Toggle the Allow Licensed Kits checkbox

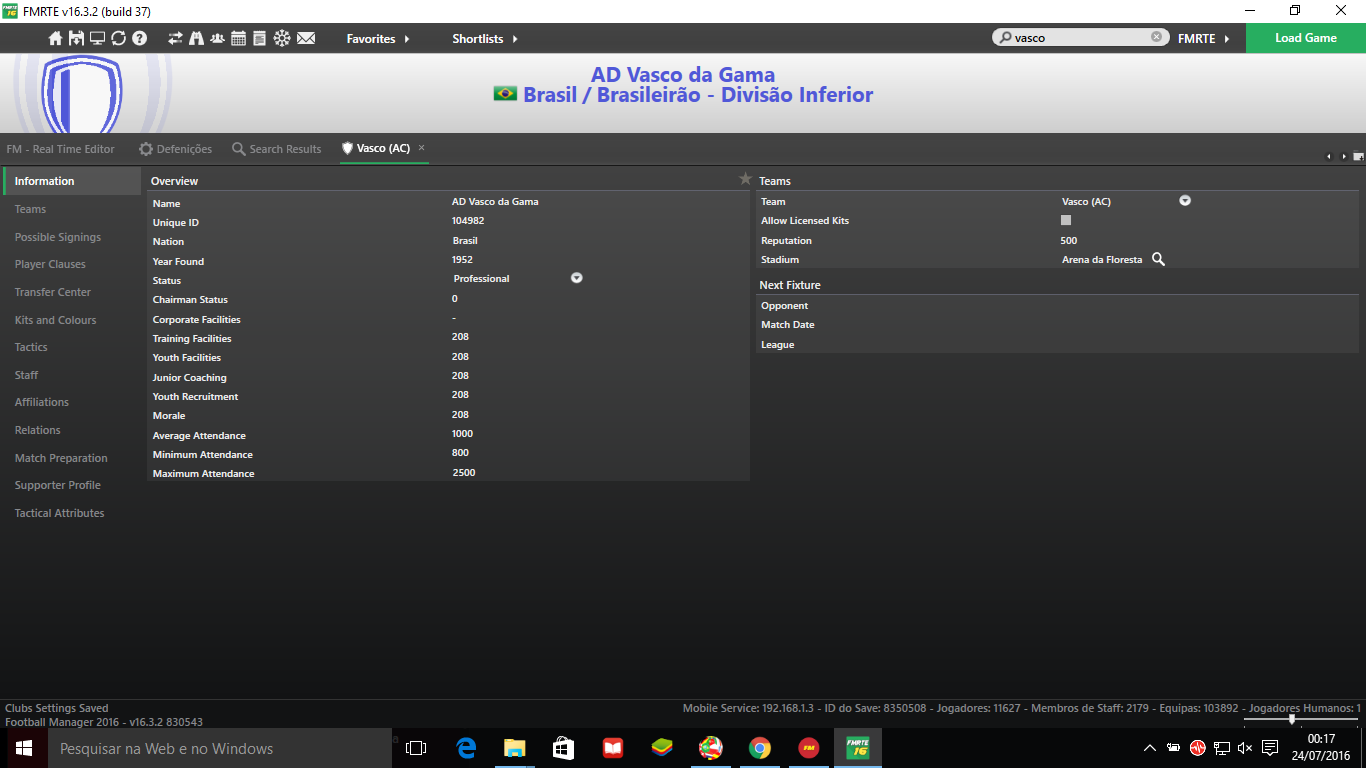point(1066,220)
